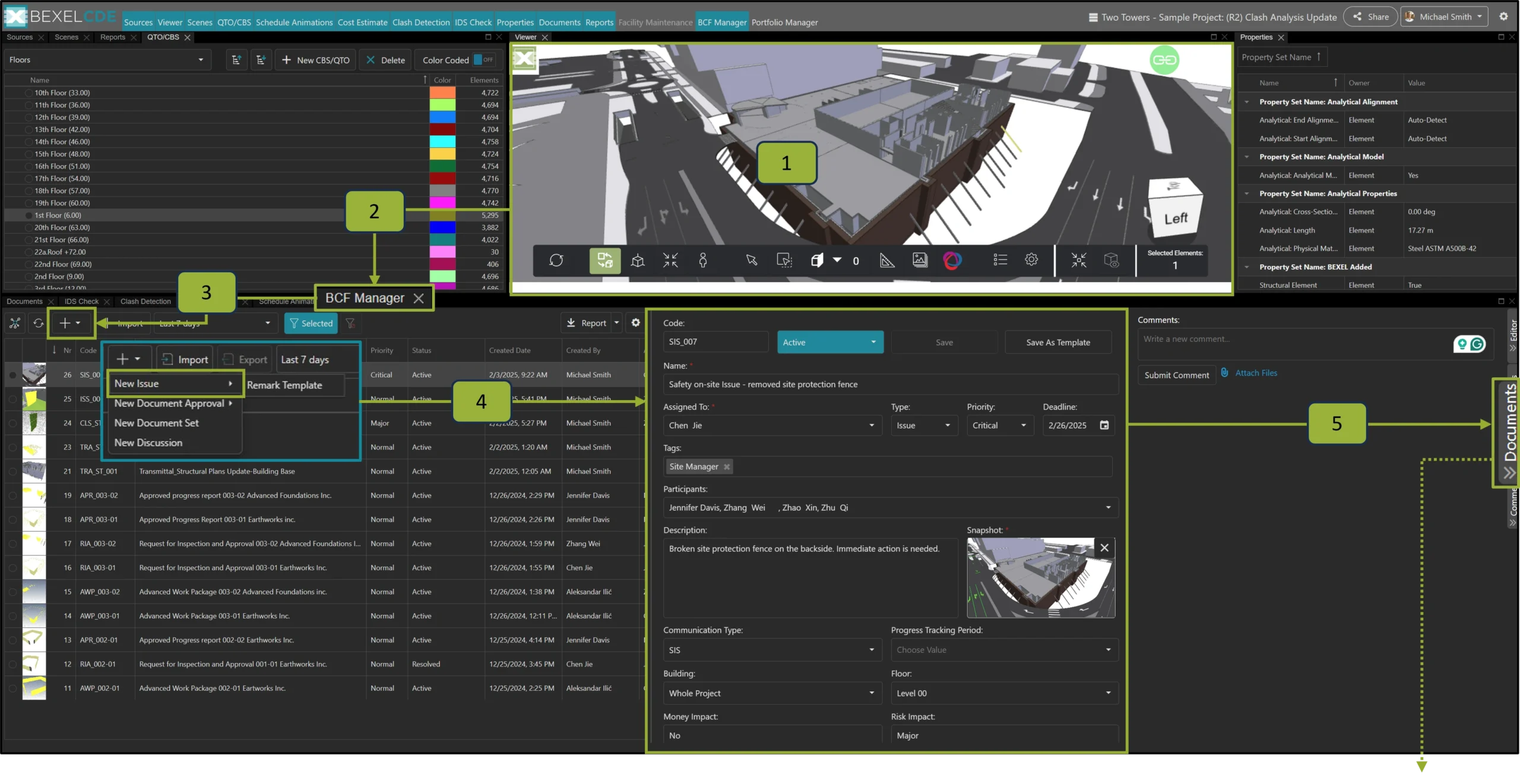Click Save As Template button
Screen dimensions: 1520x784
[1058, 342]
